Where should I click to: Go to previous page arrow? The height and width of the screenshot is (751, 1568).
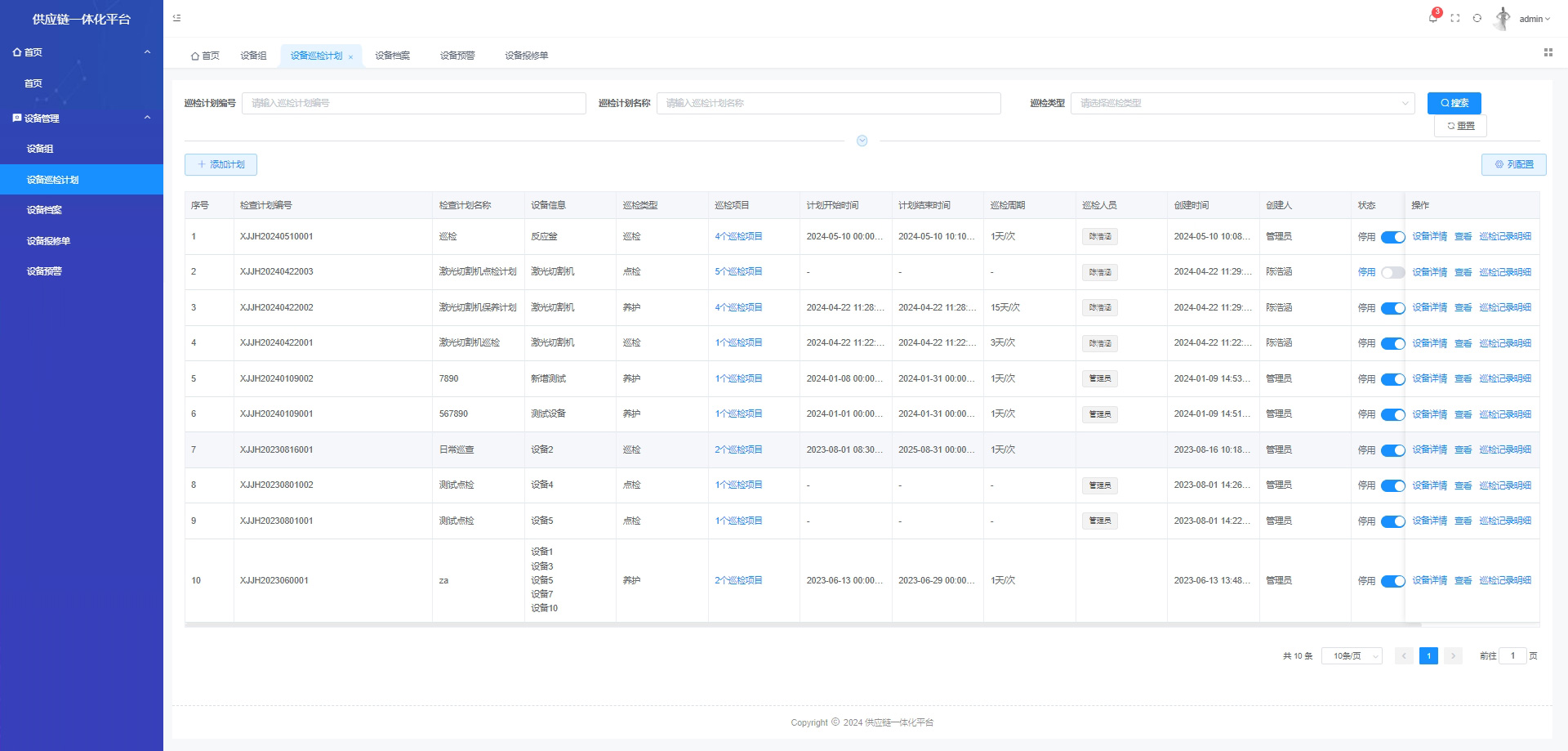pyautogui.click(x=1405, y=655)
